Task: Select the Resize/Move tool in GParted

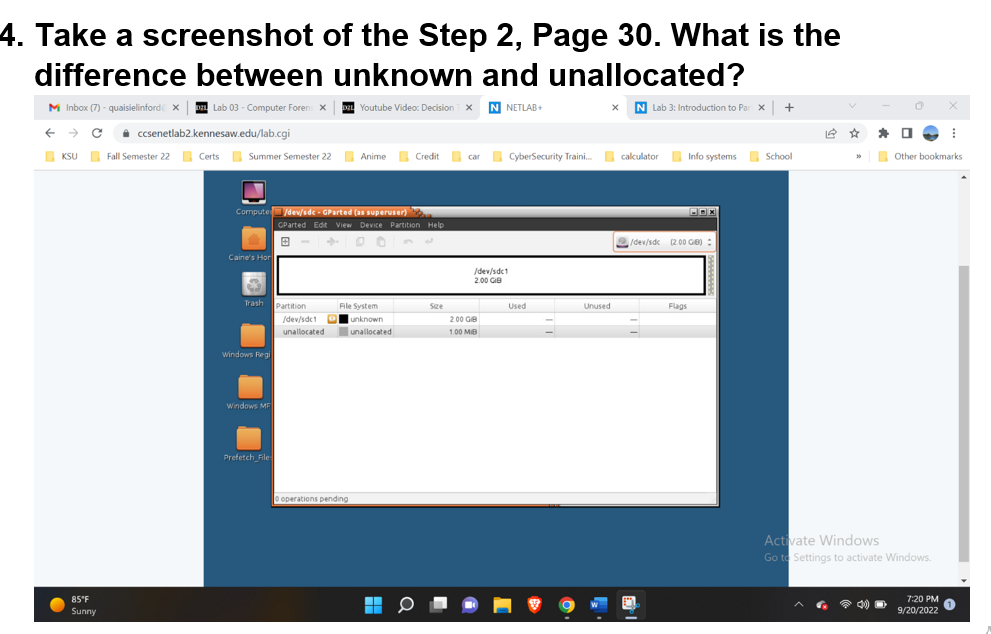Action: (x=332, y=241)
